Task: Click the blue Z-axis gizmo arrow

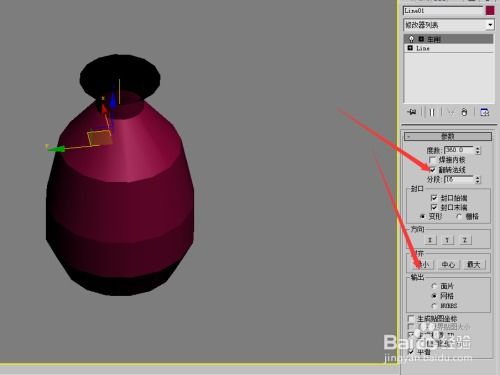Action: click(113, 97)
